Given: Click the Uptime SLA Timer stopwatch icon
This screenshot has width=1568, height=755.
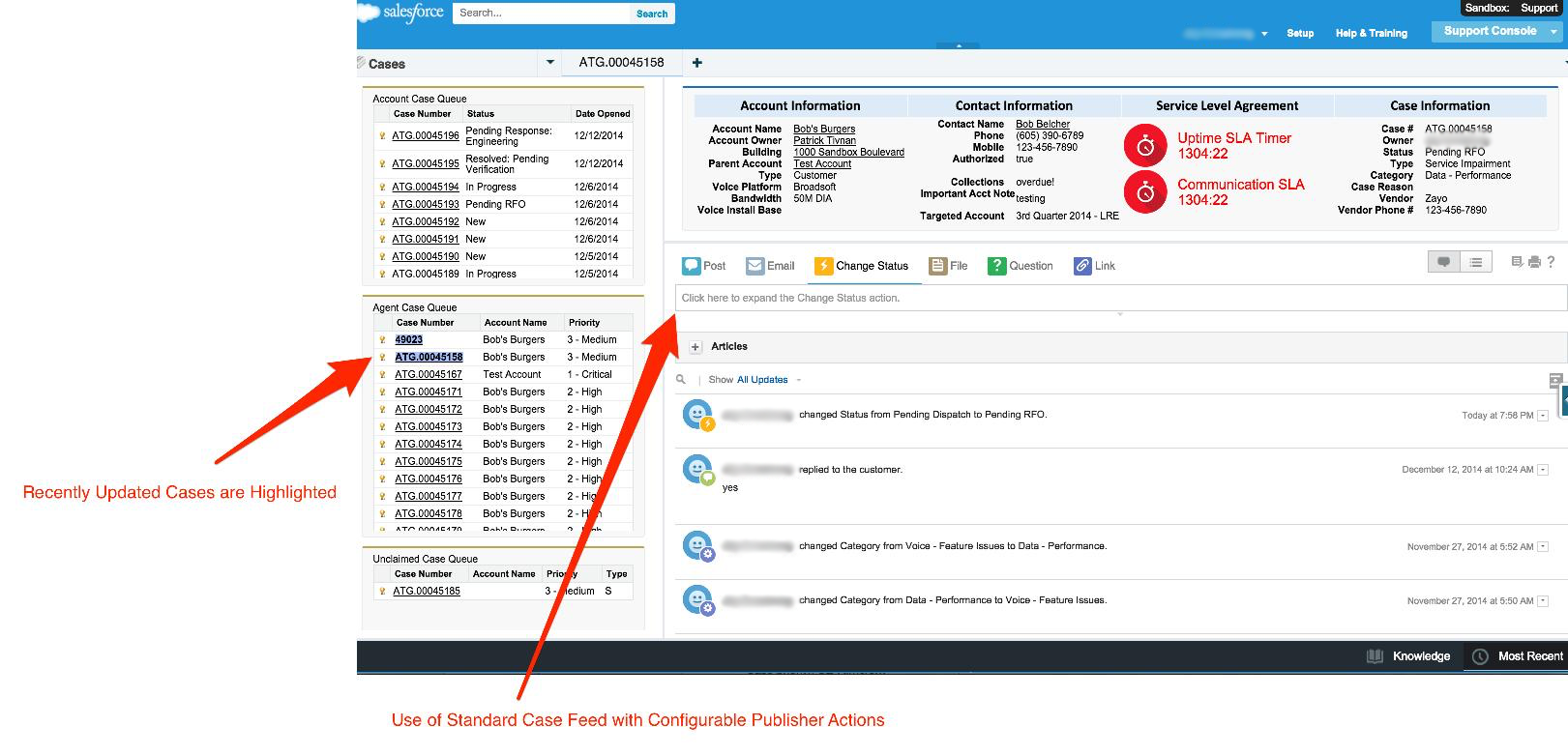Looking at the screenshot, I should (1145, 145).
